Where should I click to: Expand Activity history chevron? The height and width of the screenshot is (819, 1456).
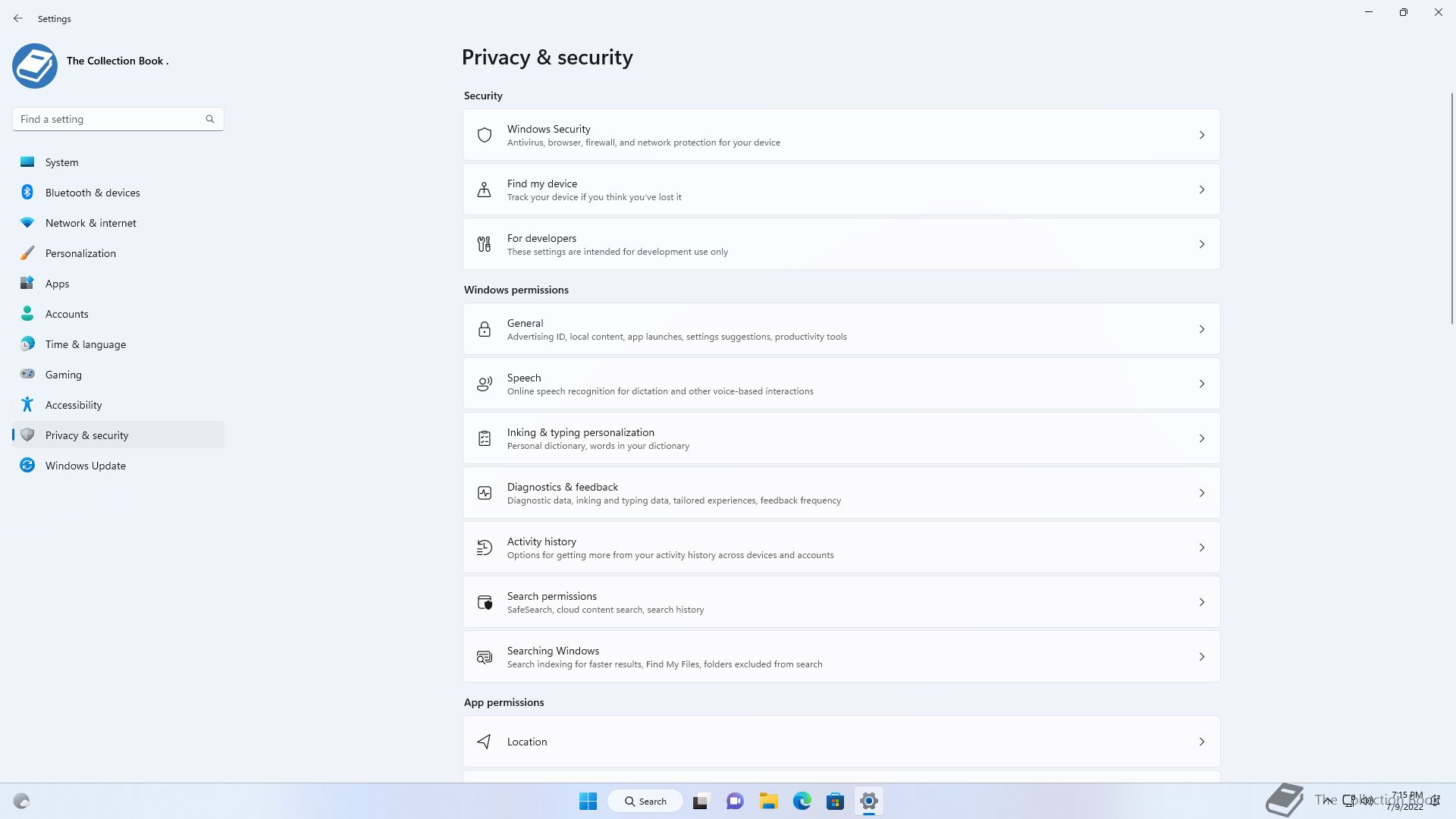click(1202, 548)
